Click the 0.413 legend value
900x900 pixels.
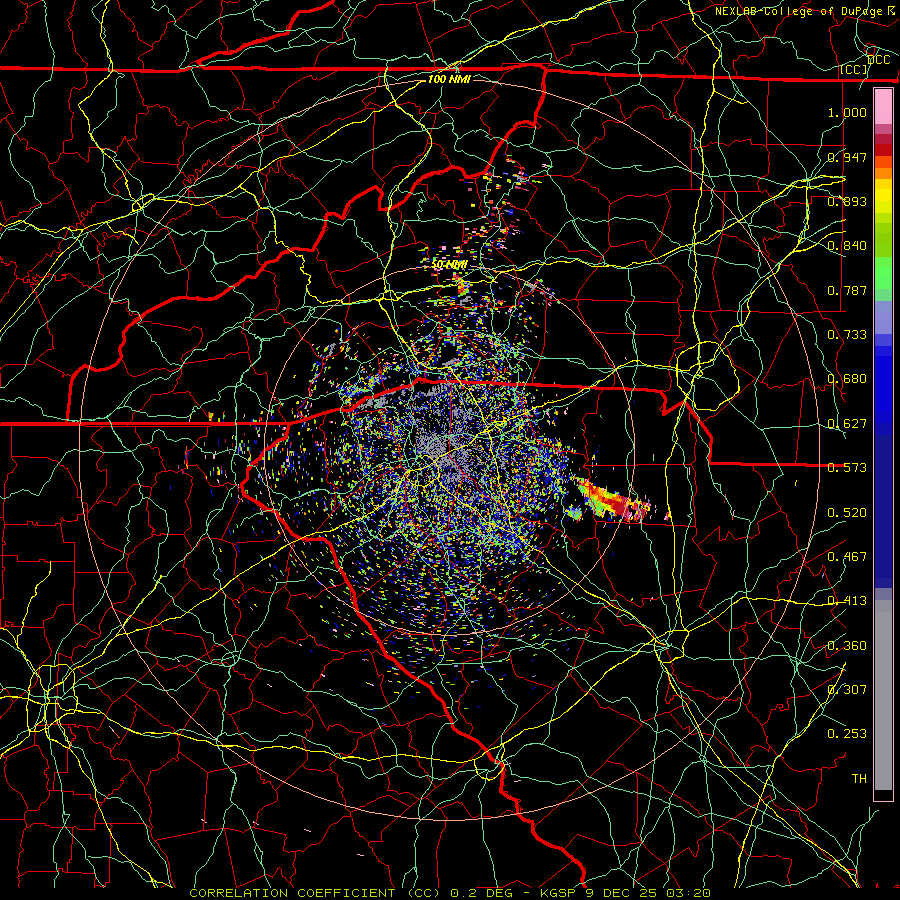click(847, 601)
